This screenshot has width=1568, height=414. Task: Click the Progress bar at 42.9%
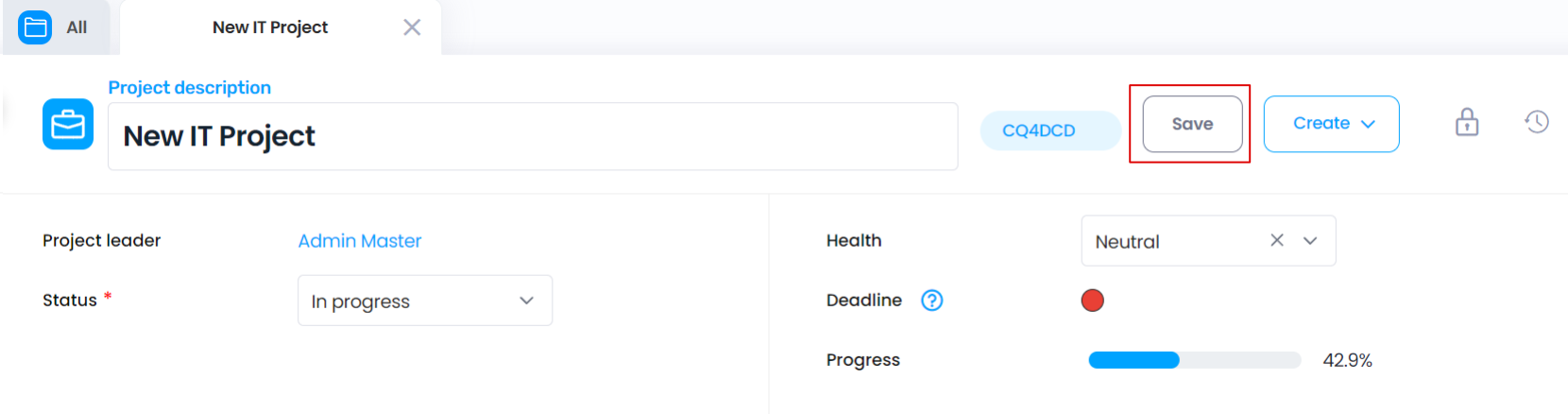1195,360
